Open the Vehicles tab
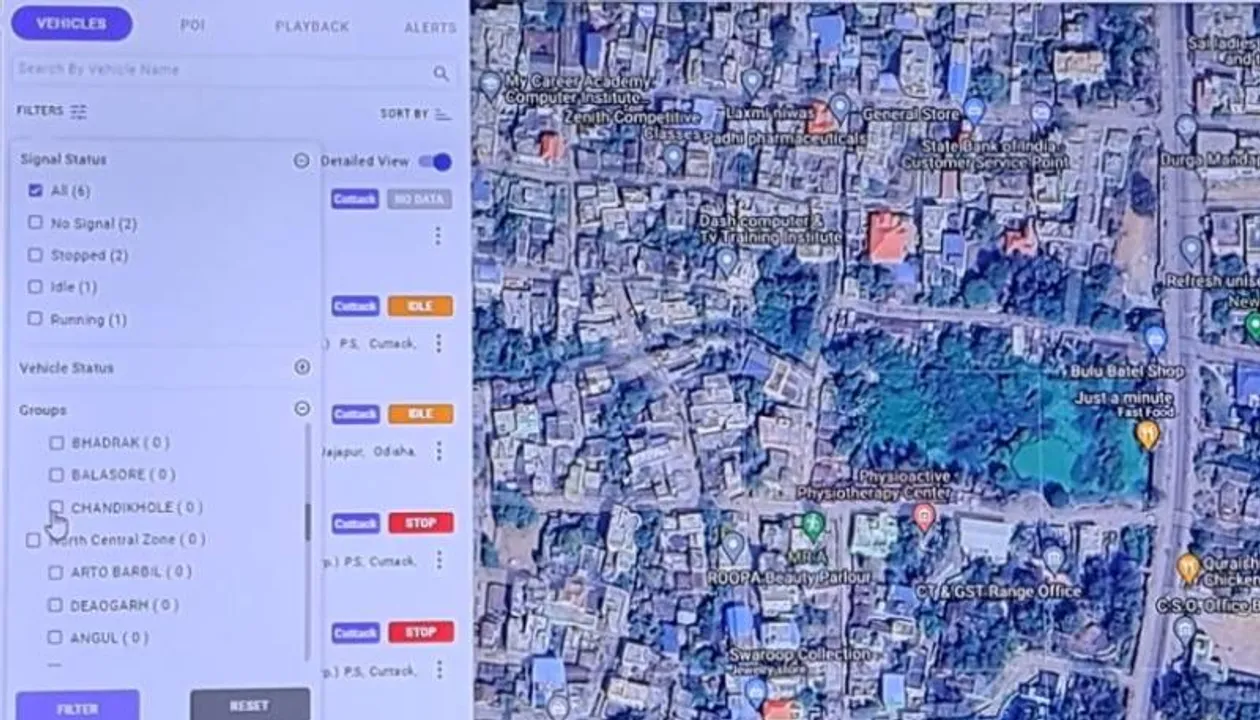This screenshot has width=1260, height=720. [71, 23]
